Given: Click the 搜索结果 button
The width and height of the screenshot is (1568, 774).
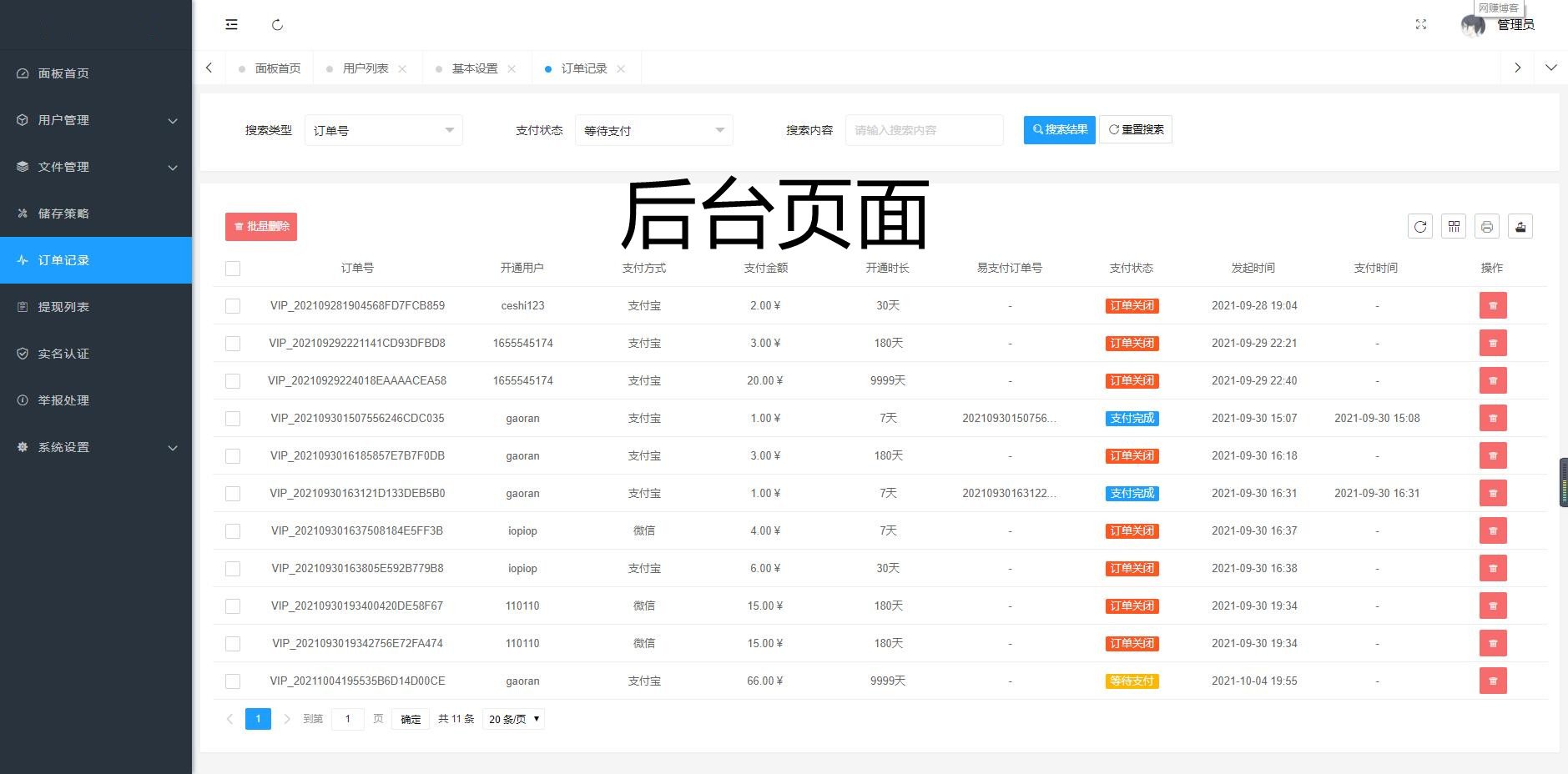Looking at the screenshot, I should click(1060, 129).
